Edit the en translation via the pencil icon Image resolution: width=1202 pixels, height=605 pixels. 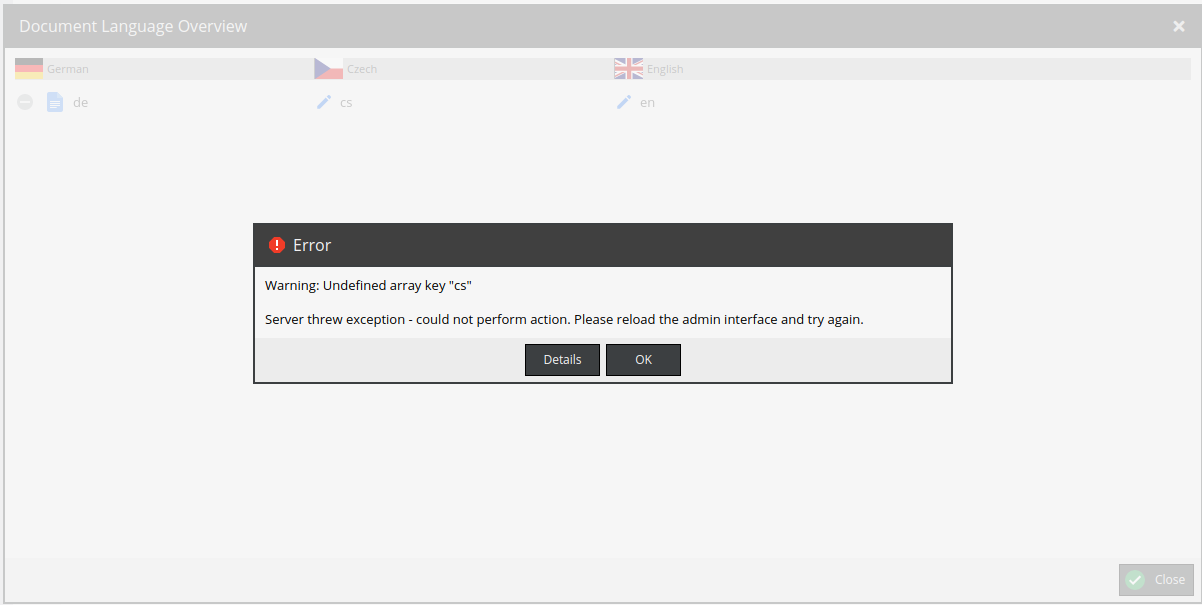pyautogui.click(x=623, y=101)
